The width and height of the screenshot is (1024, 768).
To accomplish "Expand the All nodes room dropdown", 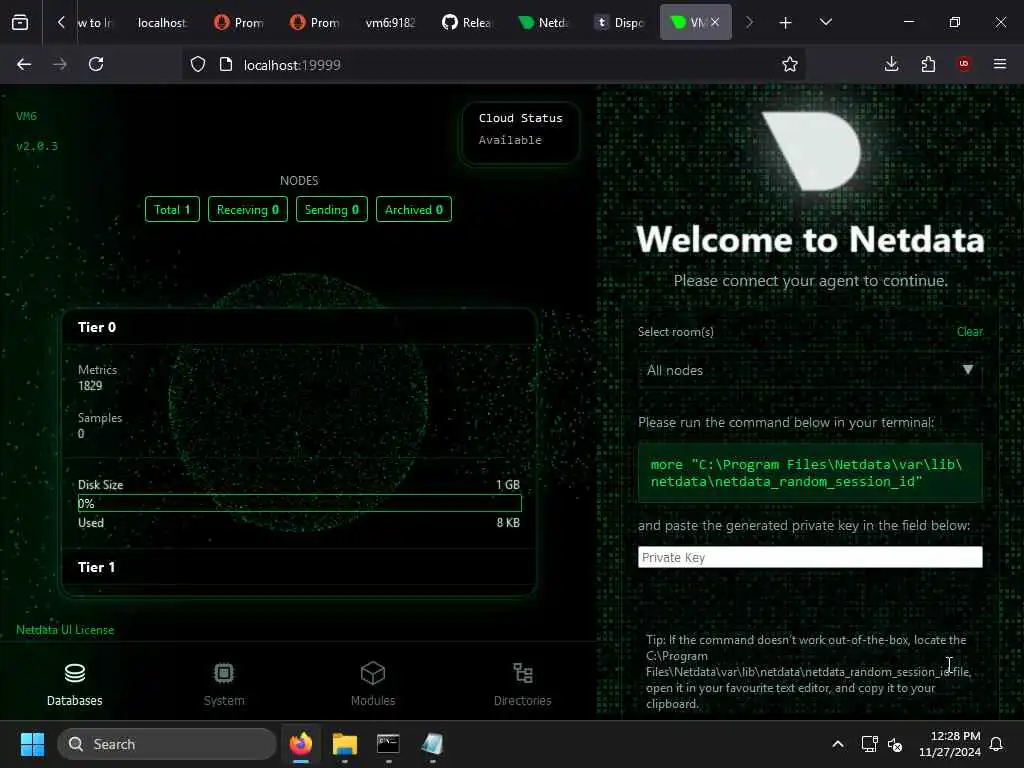I will coord(810,370).
